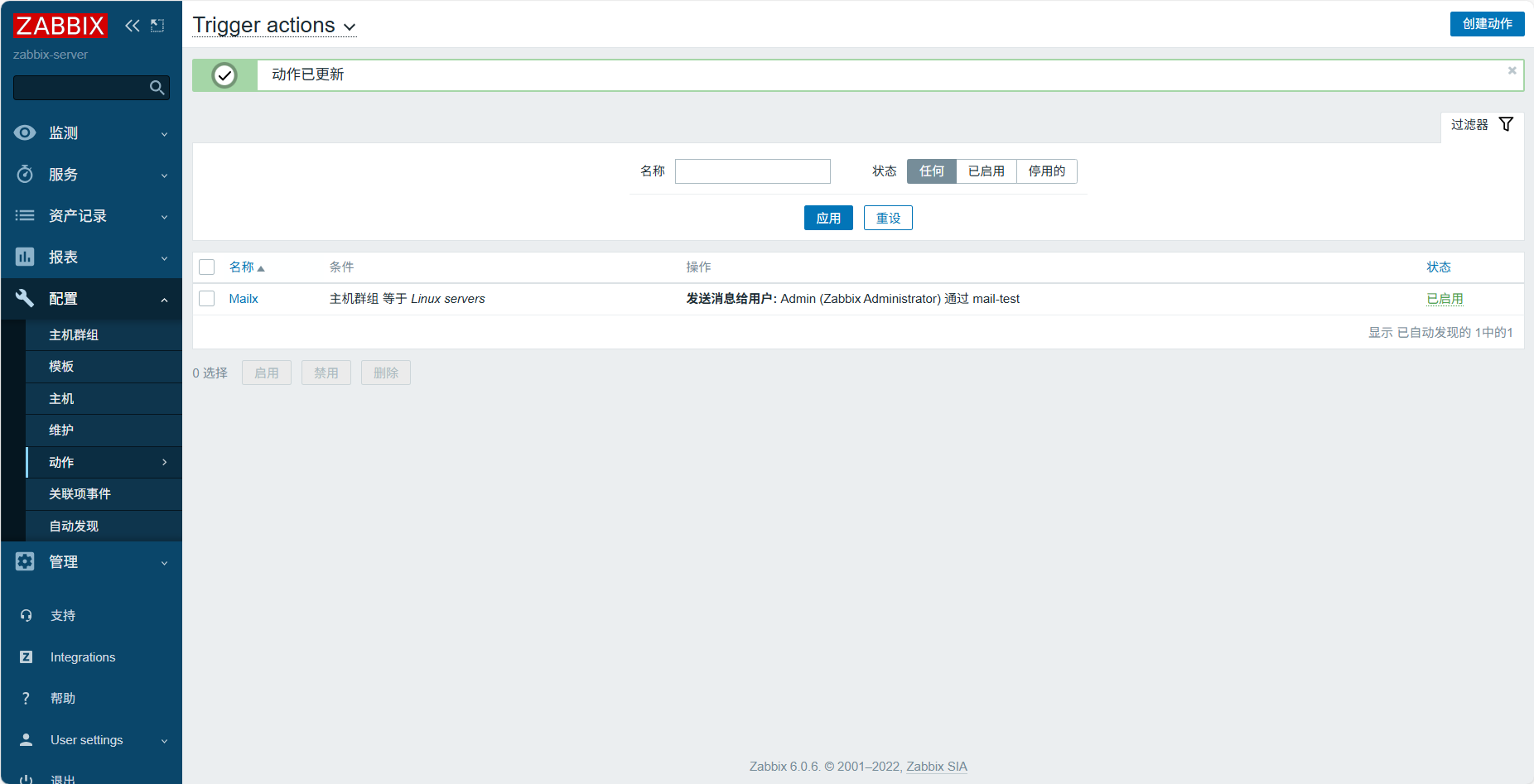The width and height of the screenshot is (1534, 784).
Task: Click the 启用 bulk action button
Action: coord(267,373)
